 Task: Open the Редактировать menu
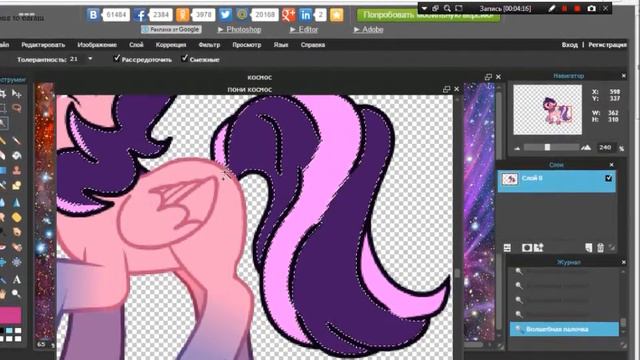[43, 45]
